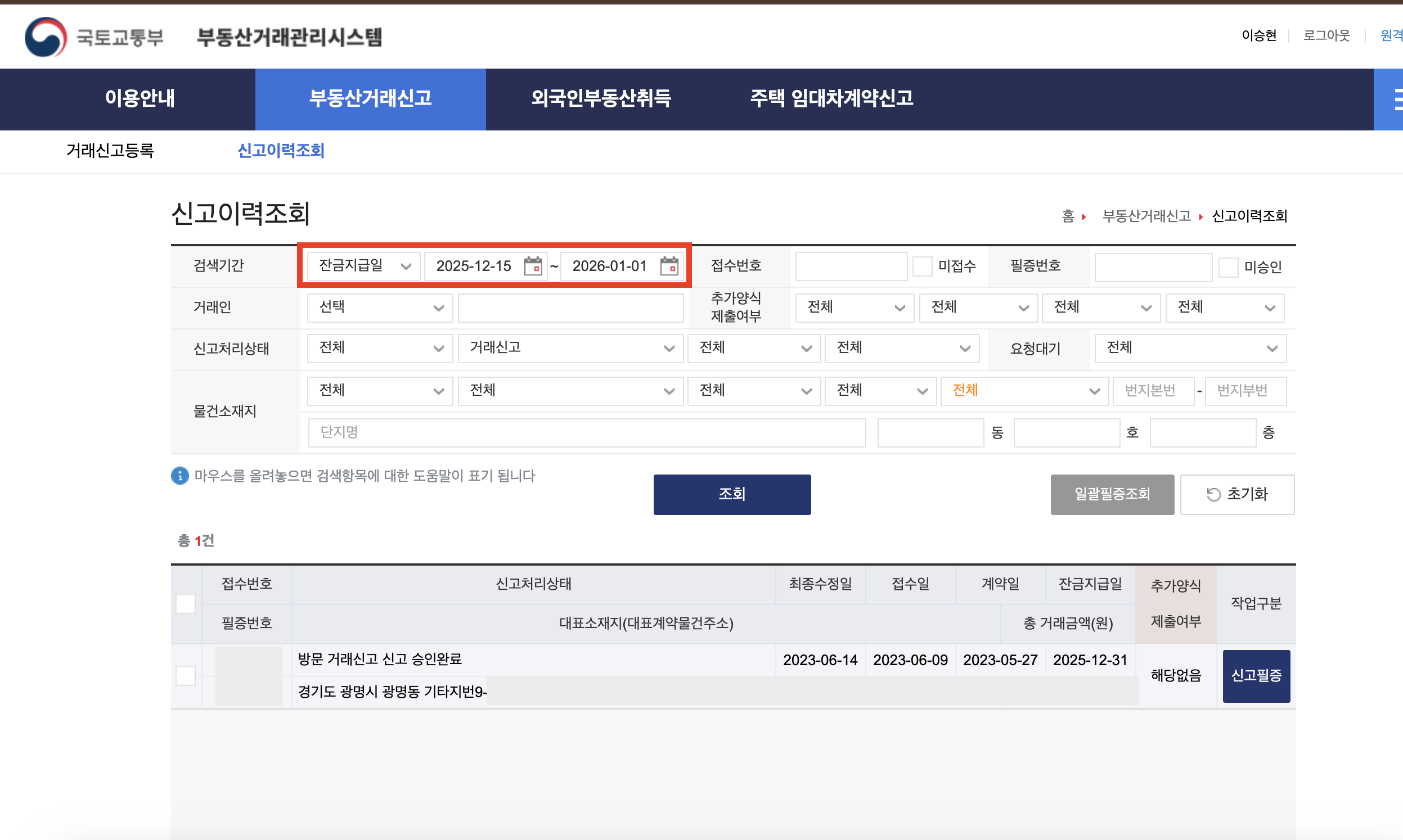
Task: Click the 단지명 input field
Action: (x=586, y=432)
